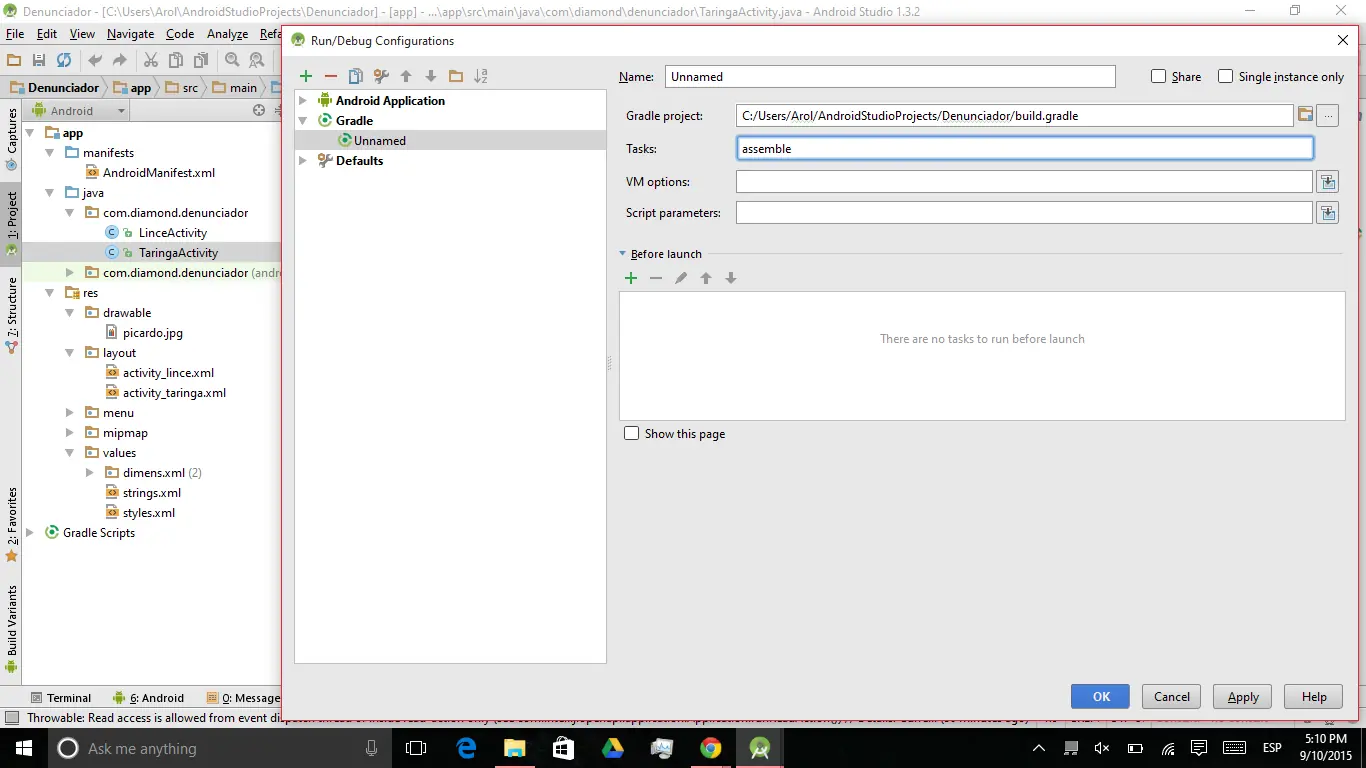Collapse the manifests folder

click(49, 153)
